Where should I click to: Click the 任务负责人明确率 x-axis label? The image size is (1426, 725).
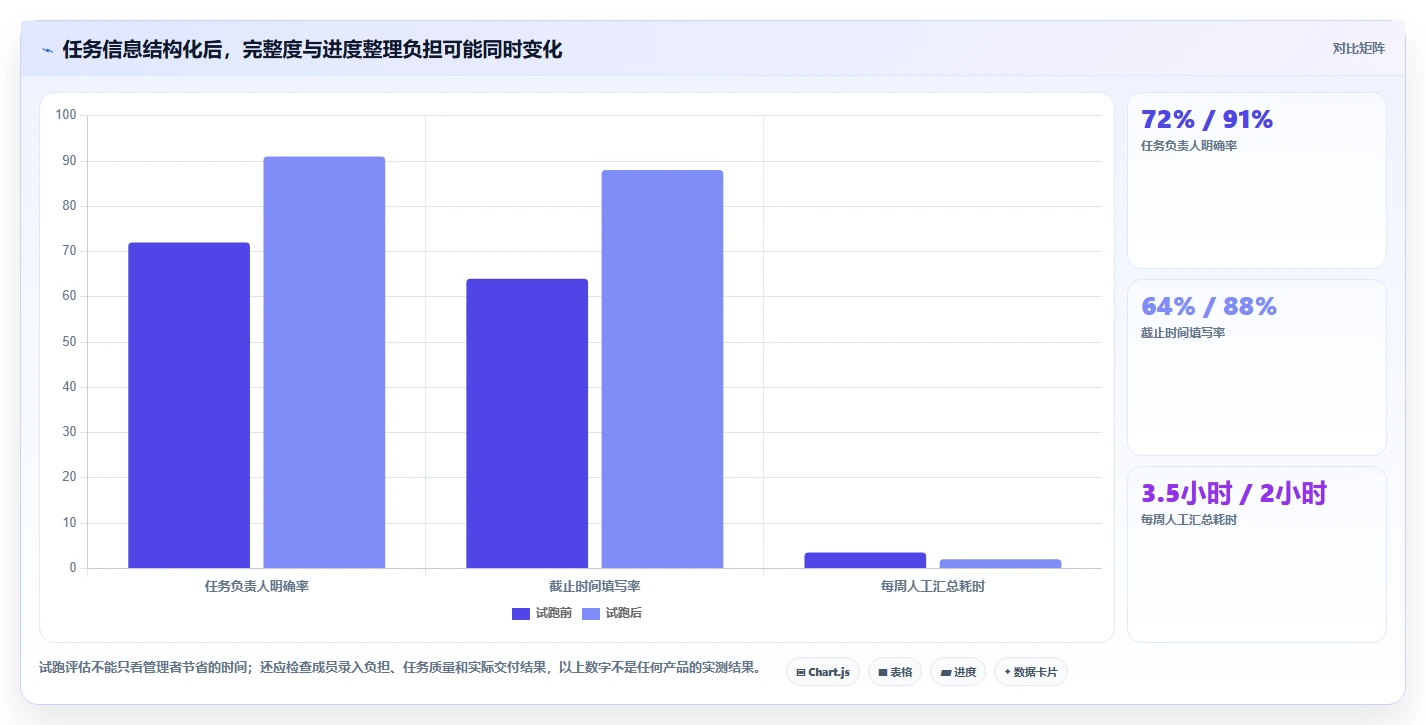[x=257, y=586]
